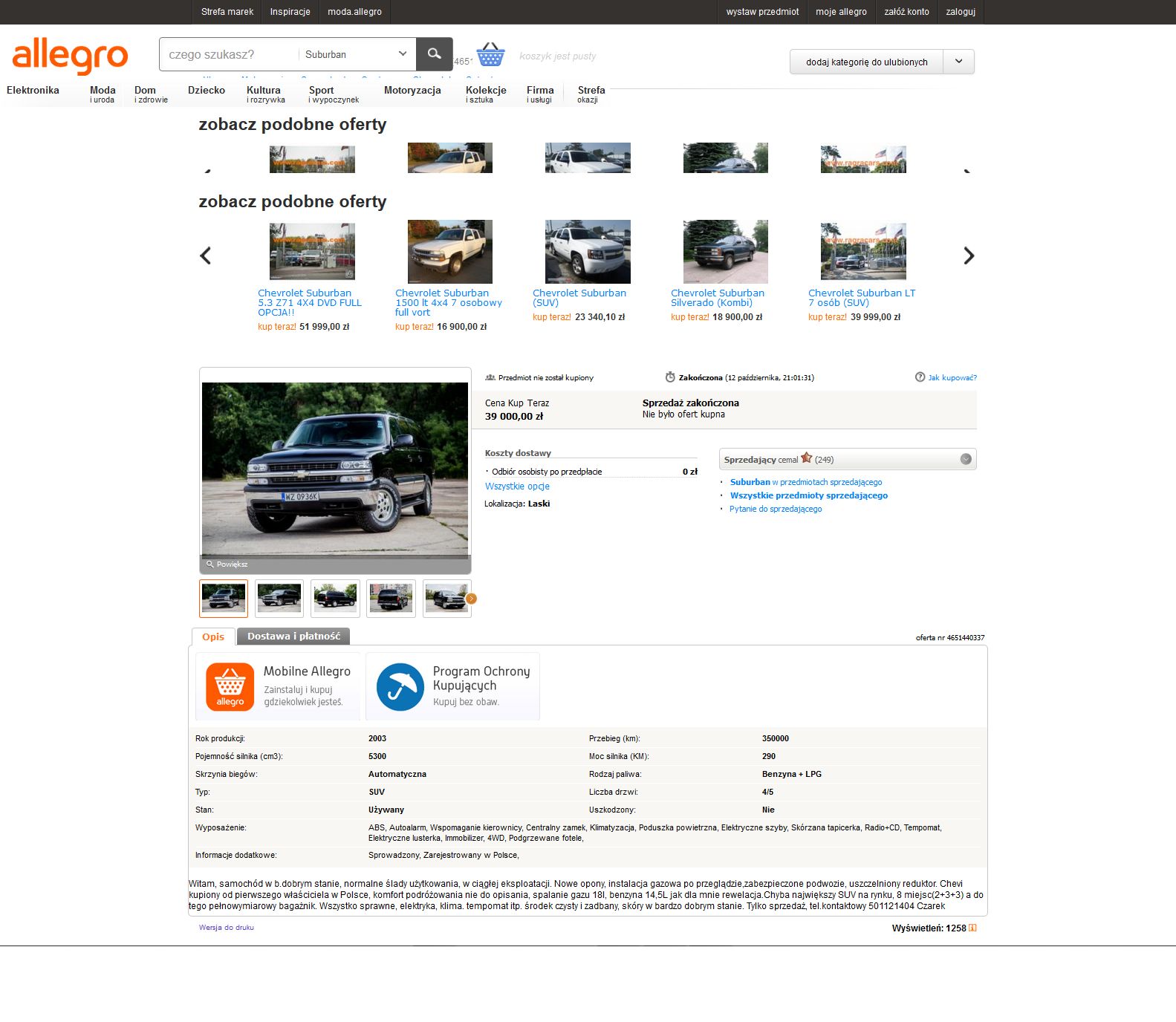Expand the Sprzedający cemal panel
This screenshot has width=1176, height=1022.
(x=966, y=459)
